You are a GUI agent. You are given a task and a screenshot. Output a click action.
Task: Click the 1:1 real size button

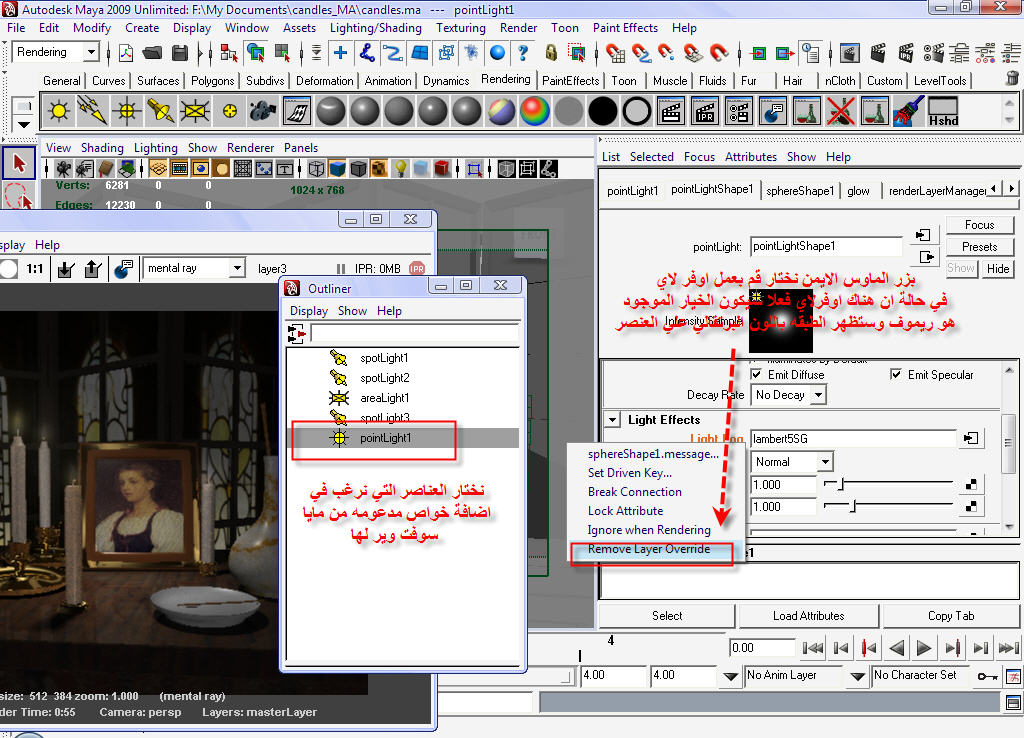(x=35, y=268)
